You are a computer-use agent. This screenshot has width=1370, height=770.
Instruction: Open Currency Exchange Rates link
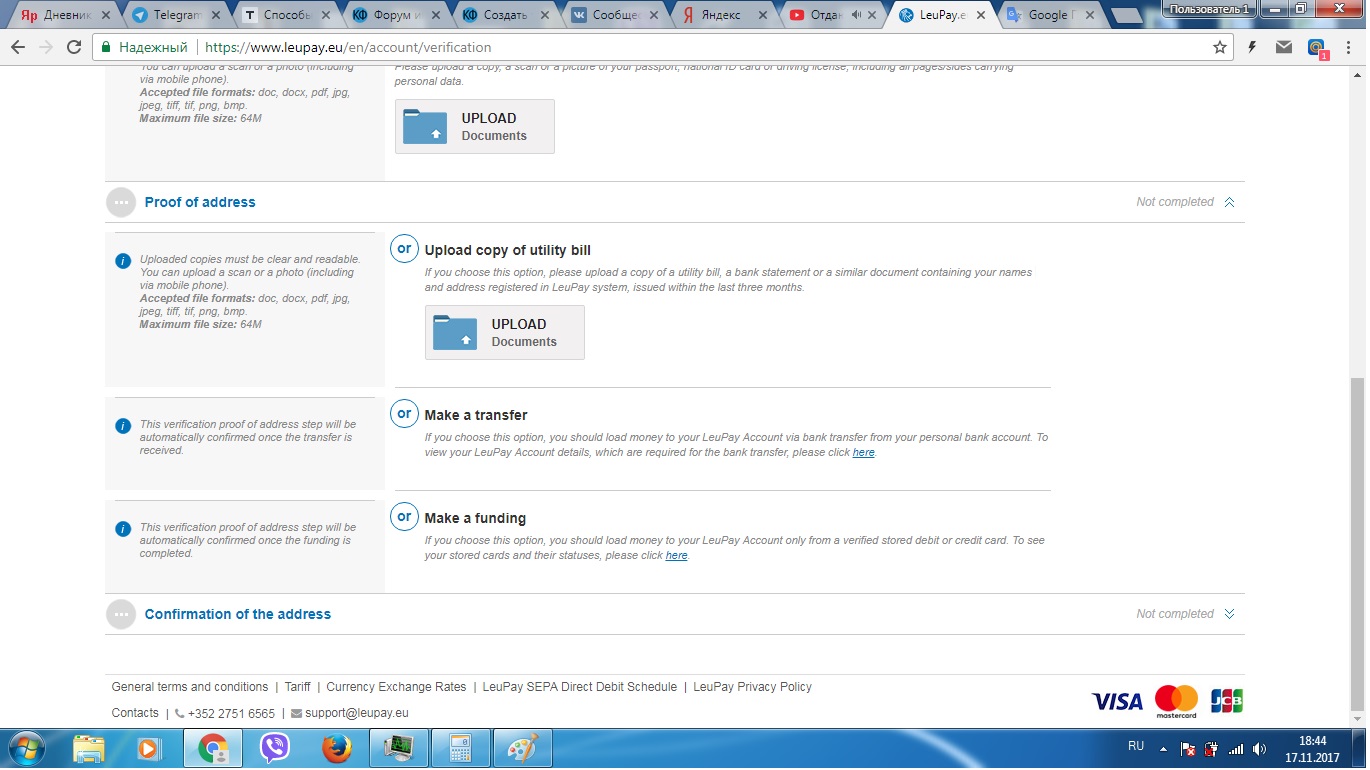click(x=396, y=687)
